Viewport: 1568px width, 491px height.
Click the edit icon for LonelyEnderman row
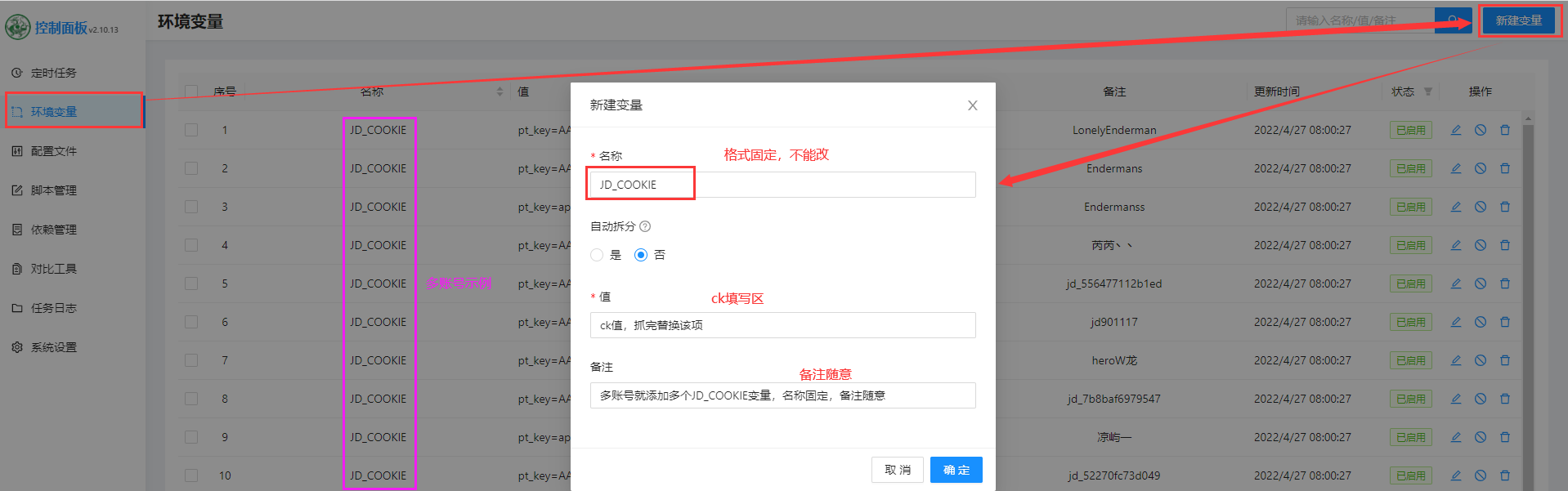pos(1455,130)
